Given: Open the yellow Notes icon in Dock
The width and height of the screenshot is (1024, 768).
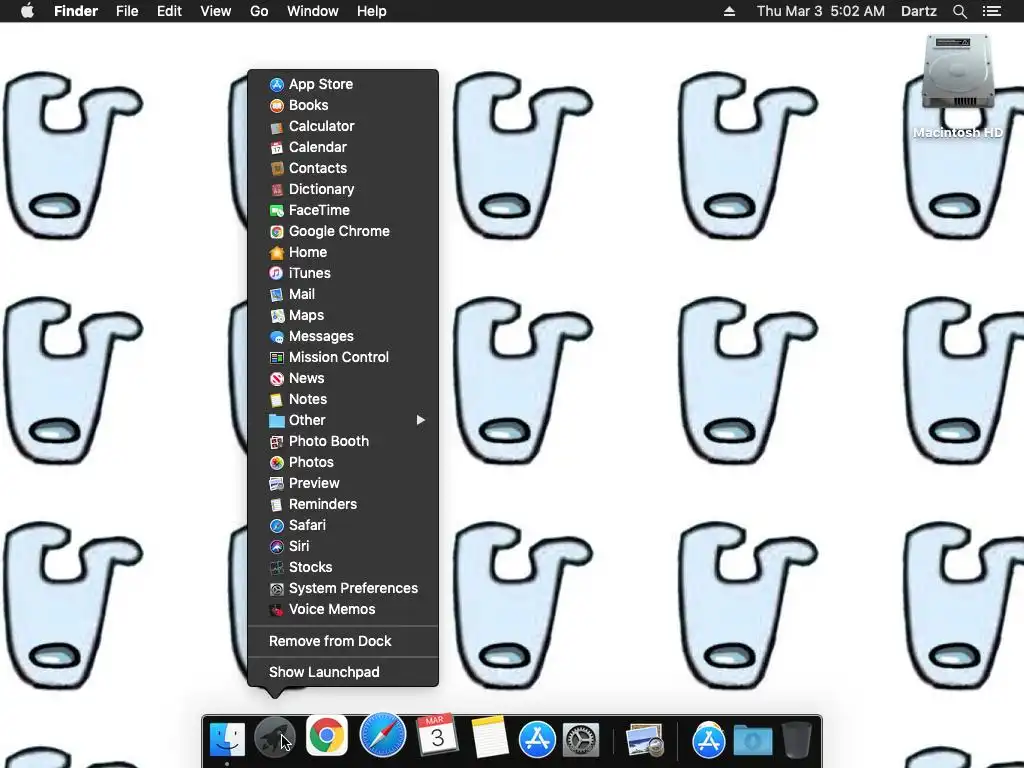Looking at the screenshot, I should point(489,737).
